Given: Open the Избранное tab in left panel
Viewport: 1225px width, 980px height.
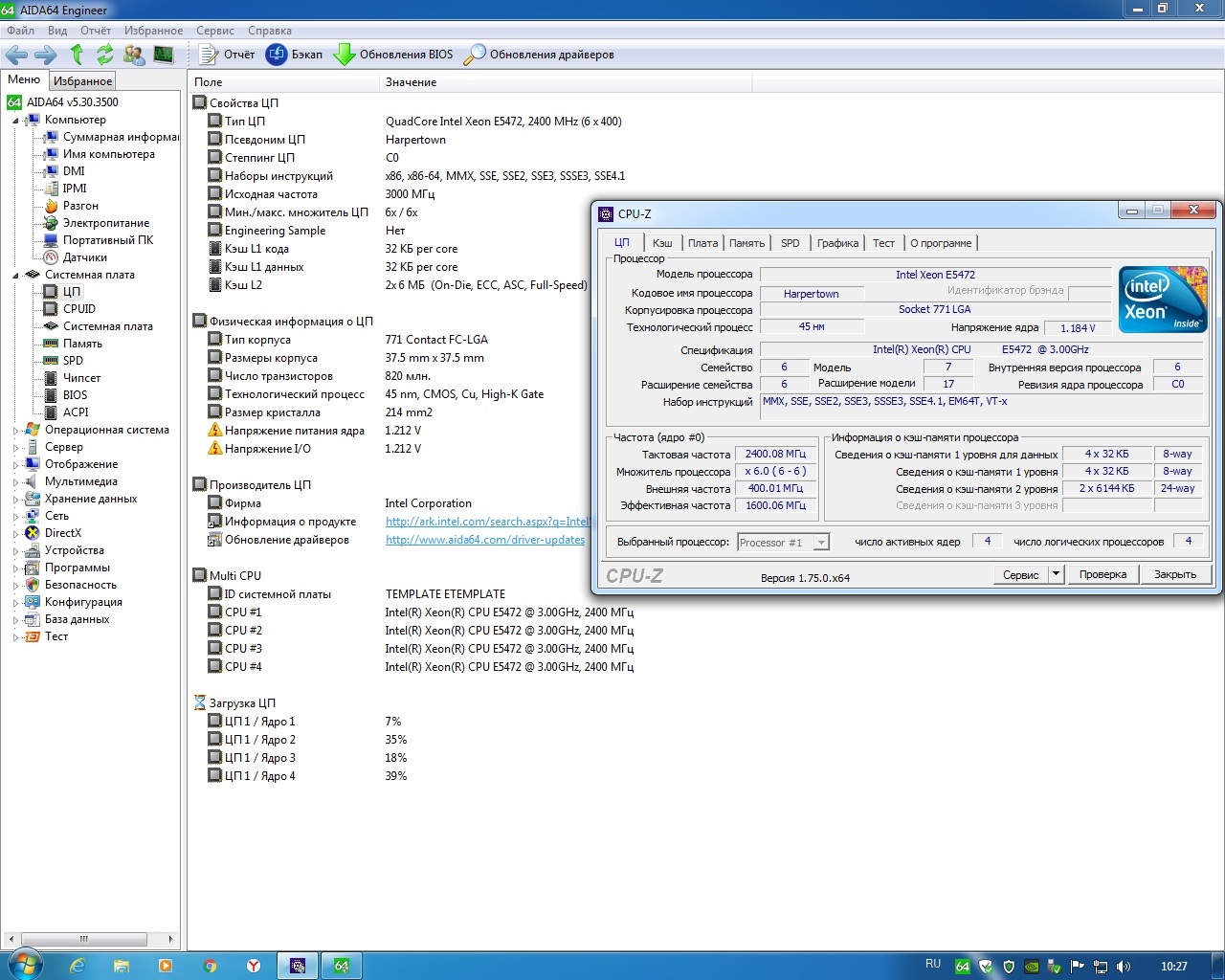Looking at the screenshot, I should pos(82,81).
